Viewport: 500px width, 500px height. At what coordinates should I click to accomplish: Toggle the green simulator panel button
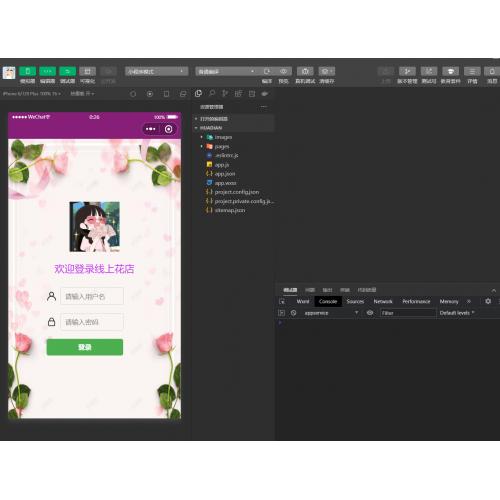28,71
